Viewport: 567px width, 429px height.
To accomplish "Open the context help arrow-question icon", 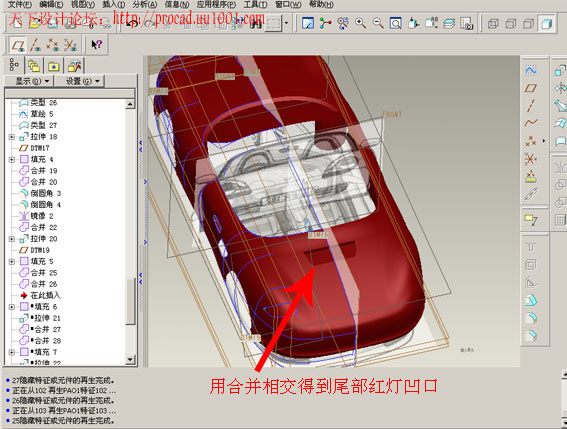I will point(97,45).
